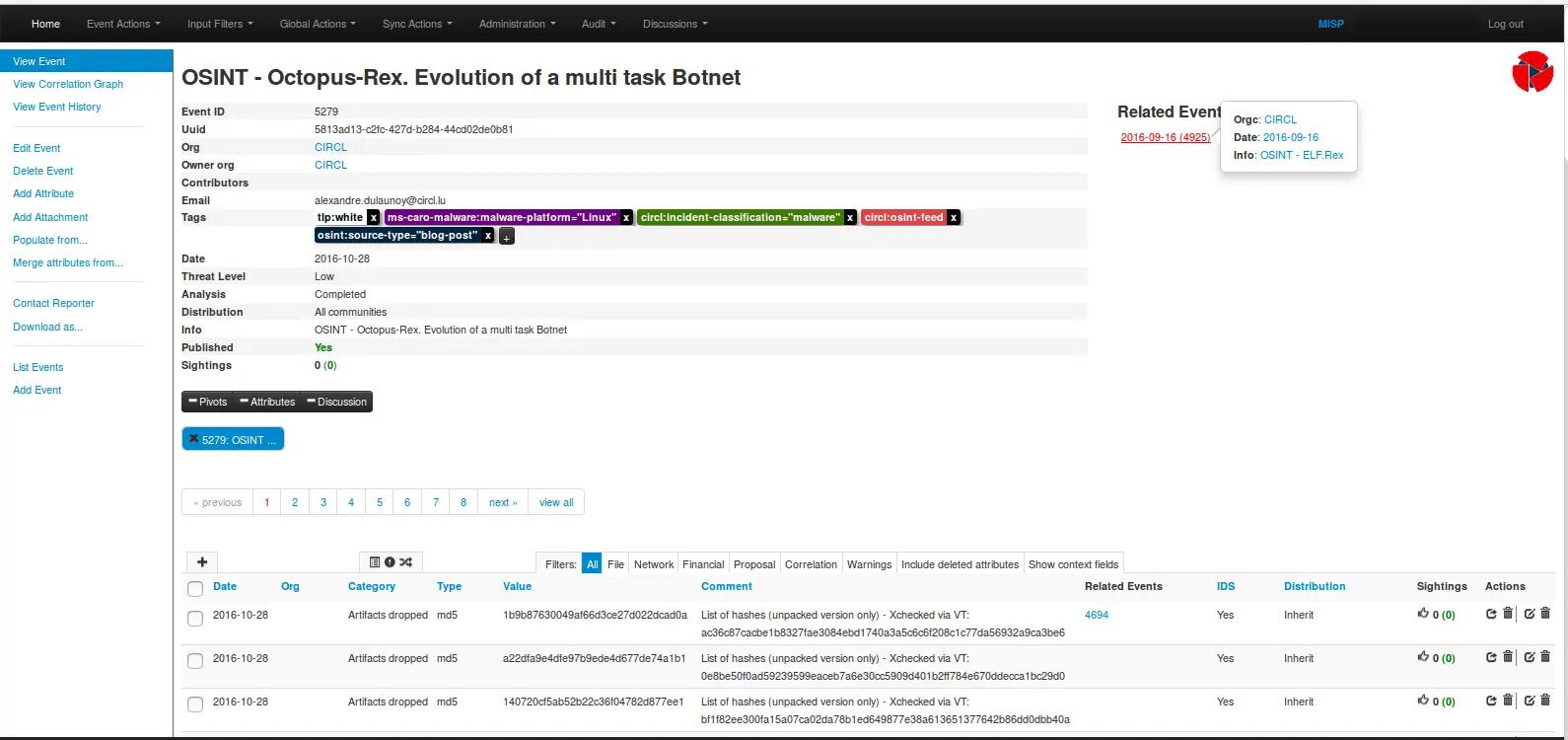Tick the select-all checkbox in table header

pos(195,588)
